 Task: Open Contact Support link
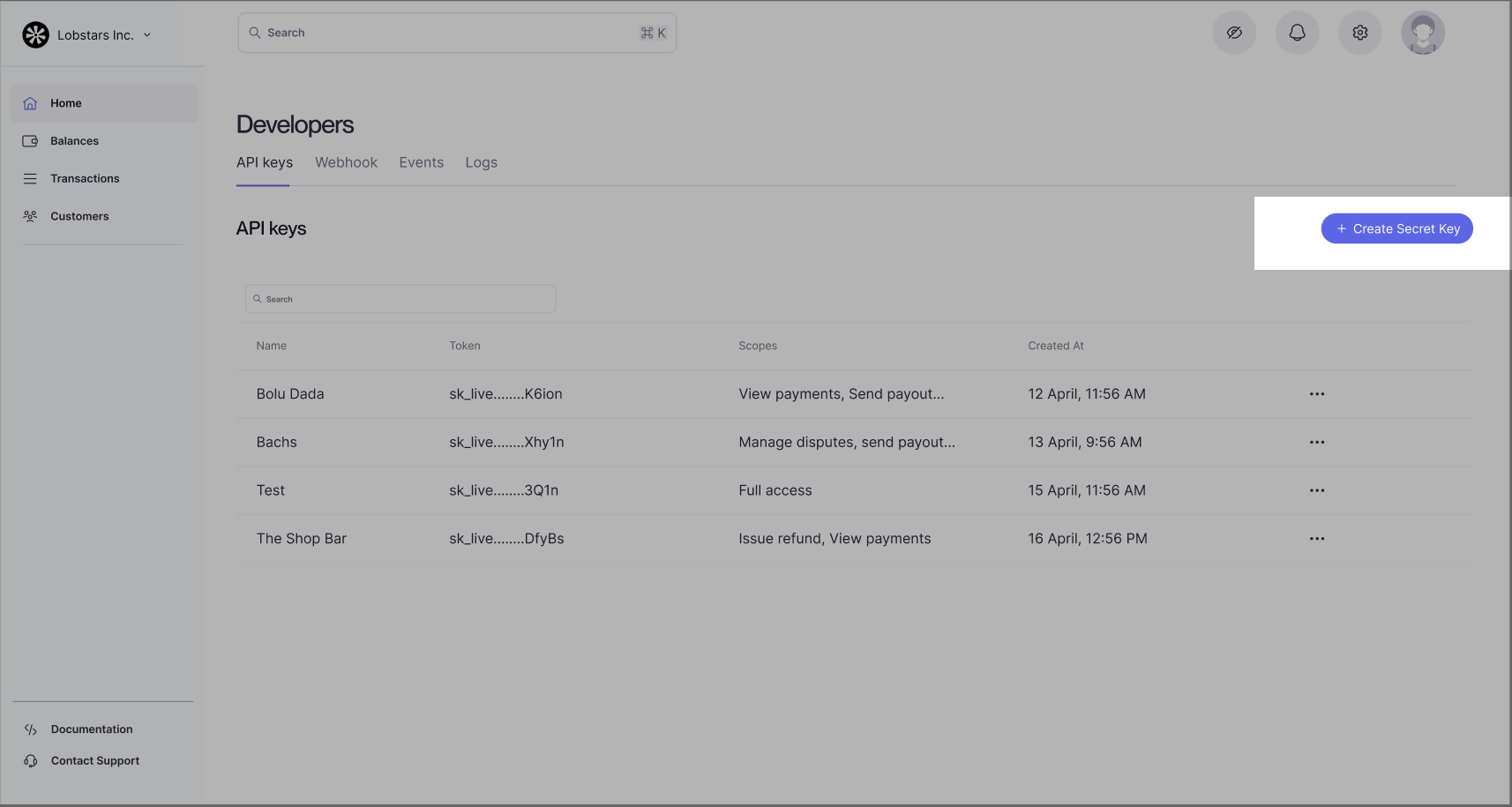click(x=95, y=761)
